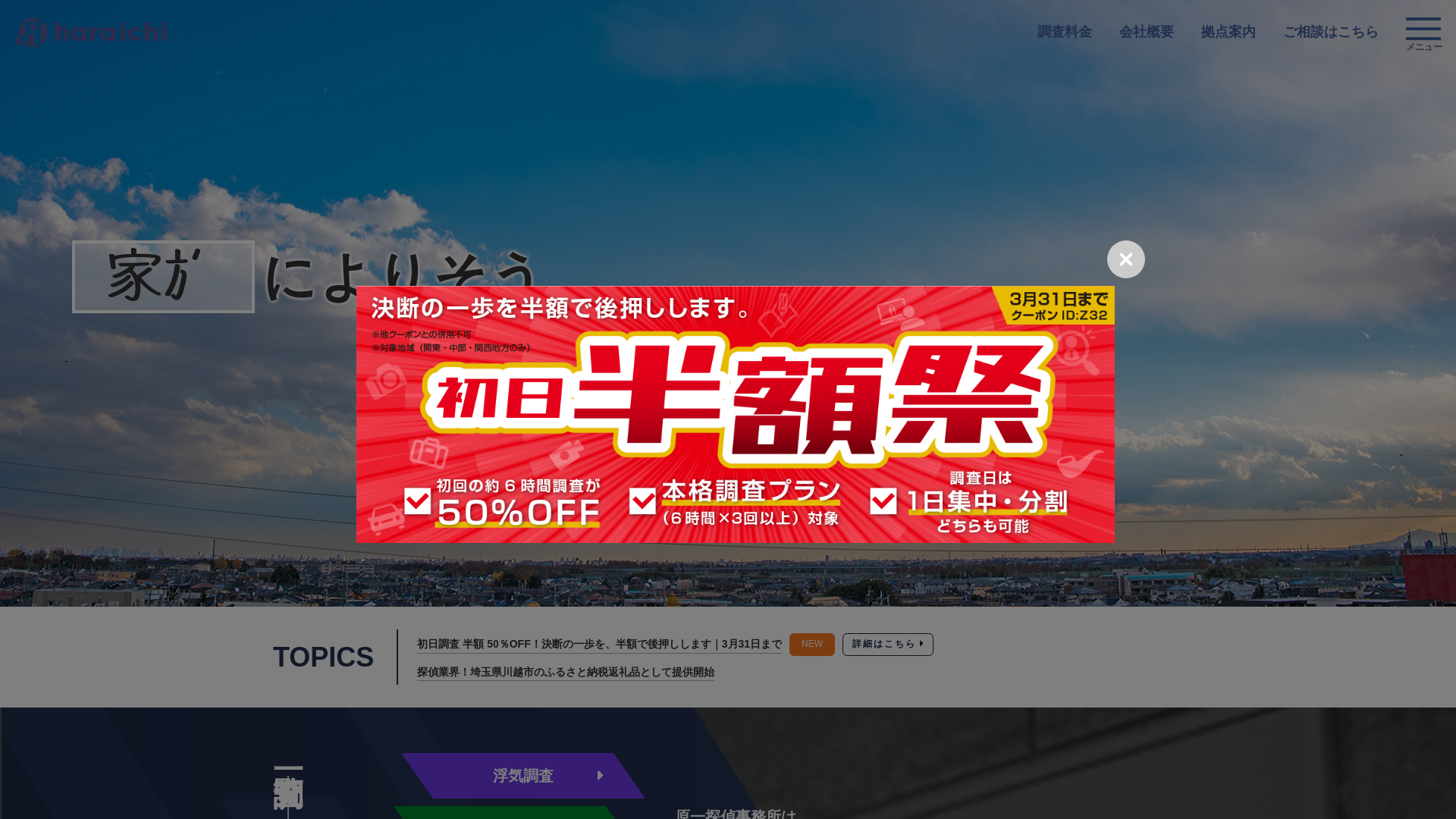Screen dimensions: 1456x819
Task: Click the orange NEW badge
Action: click(x=811, y=645)
